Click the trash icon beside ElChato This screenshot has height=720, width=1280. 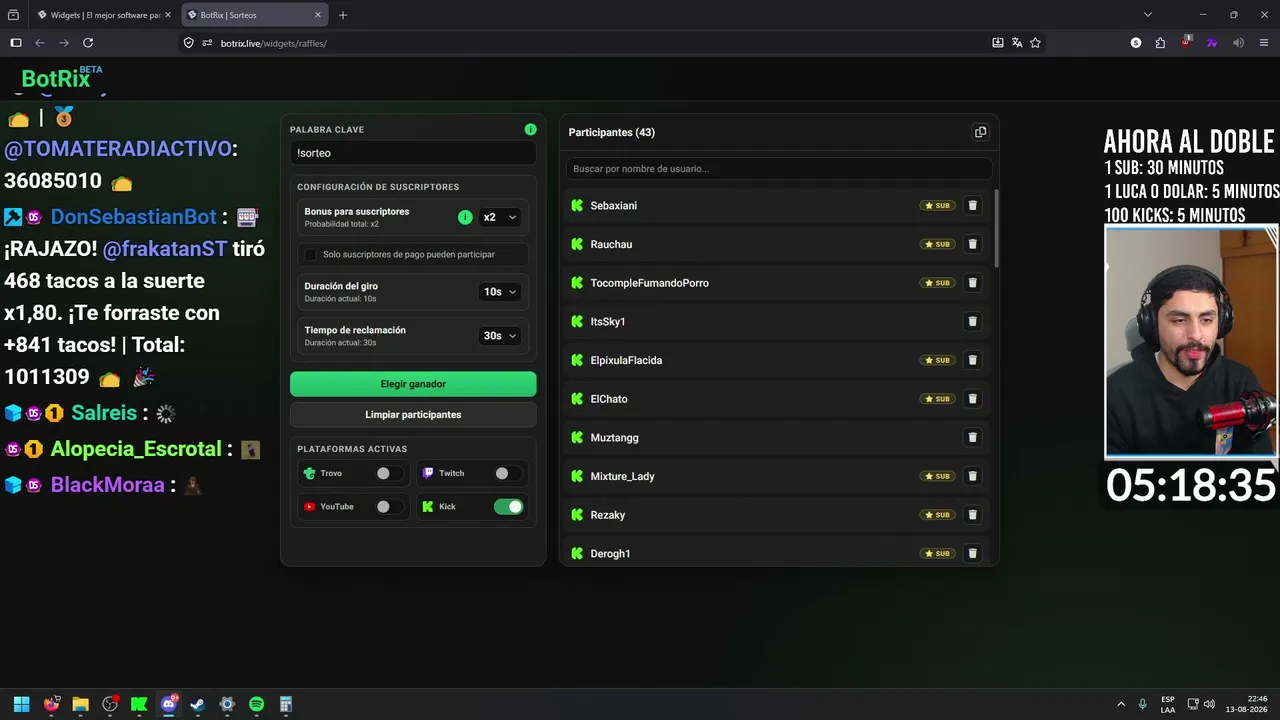(x=972, y=399)
